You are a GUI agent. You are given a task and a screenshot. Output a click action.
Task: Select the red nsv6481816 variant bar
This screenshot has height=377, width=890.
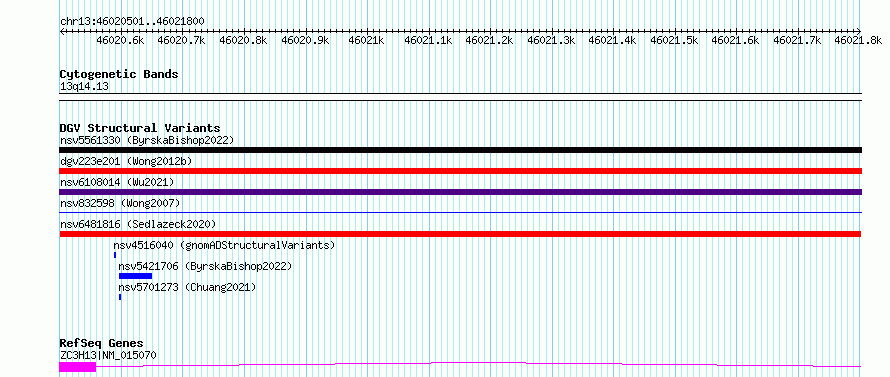tap(460, 234)
